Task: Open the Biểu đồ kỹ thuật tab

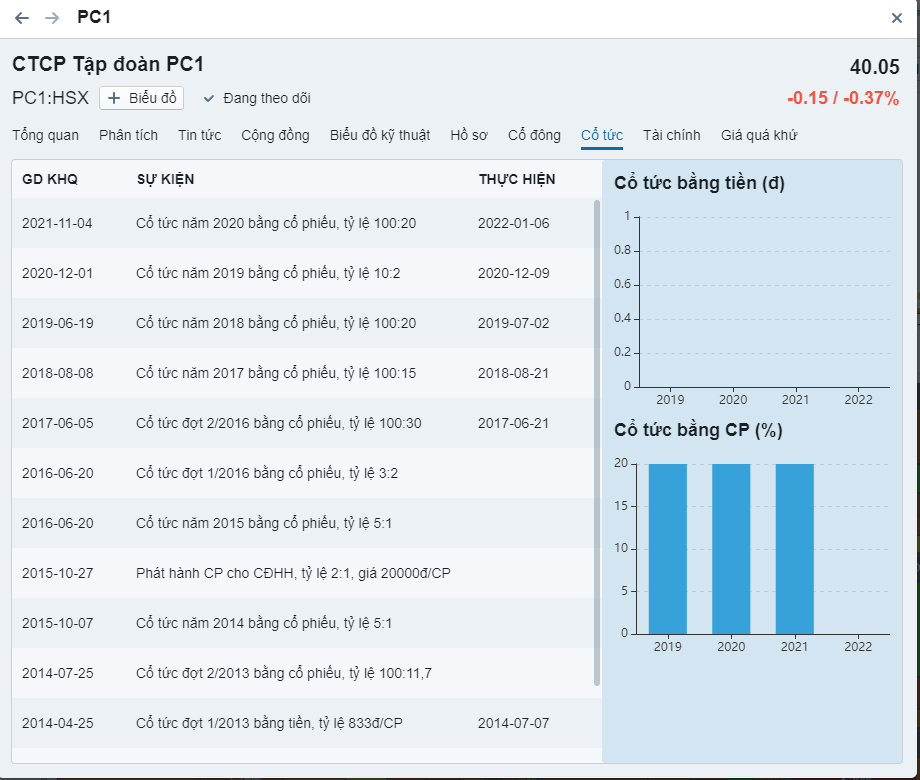Action: (x=380, y=135)
